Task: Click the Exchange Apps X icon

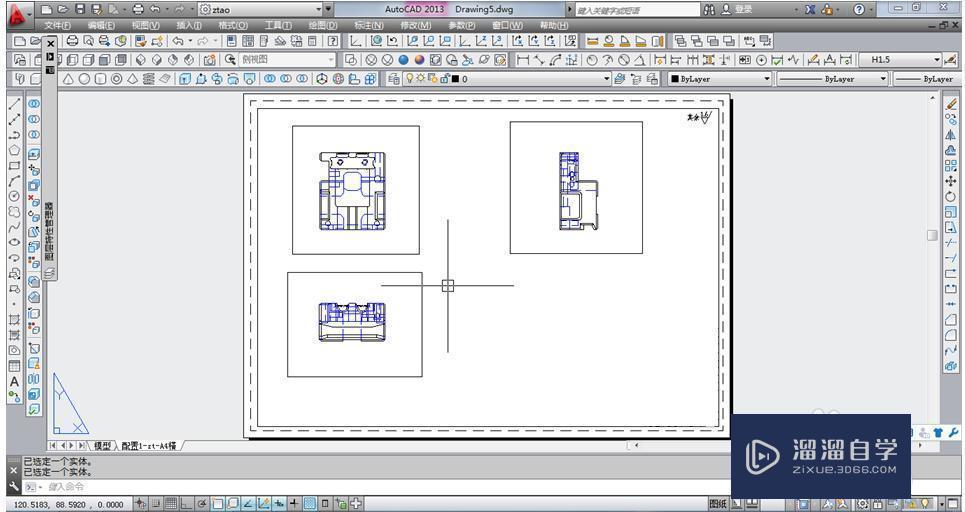Action: 810,9
